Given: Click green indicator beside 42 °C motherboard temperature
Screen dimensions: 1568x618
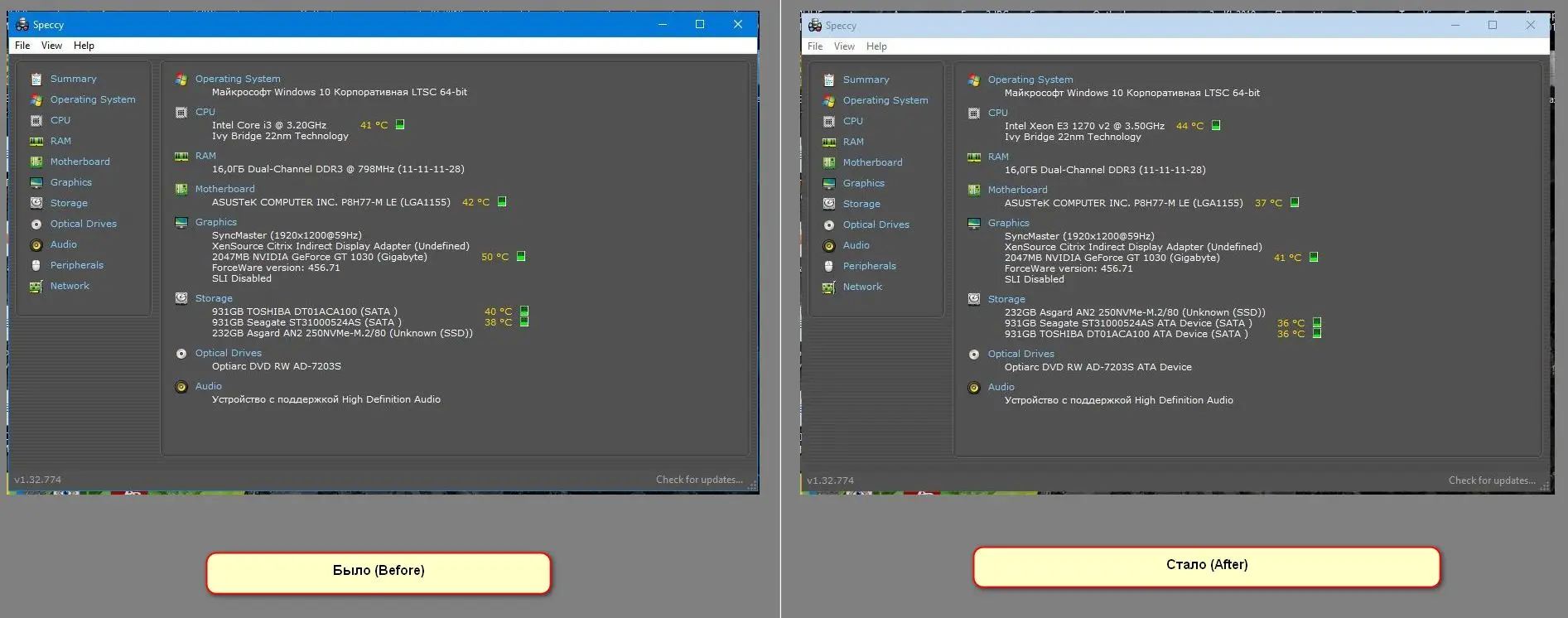Looking at the screenshot, I should pos(502,202).
